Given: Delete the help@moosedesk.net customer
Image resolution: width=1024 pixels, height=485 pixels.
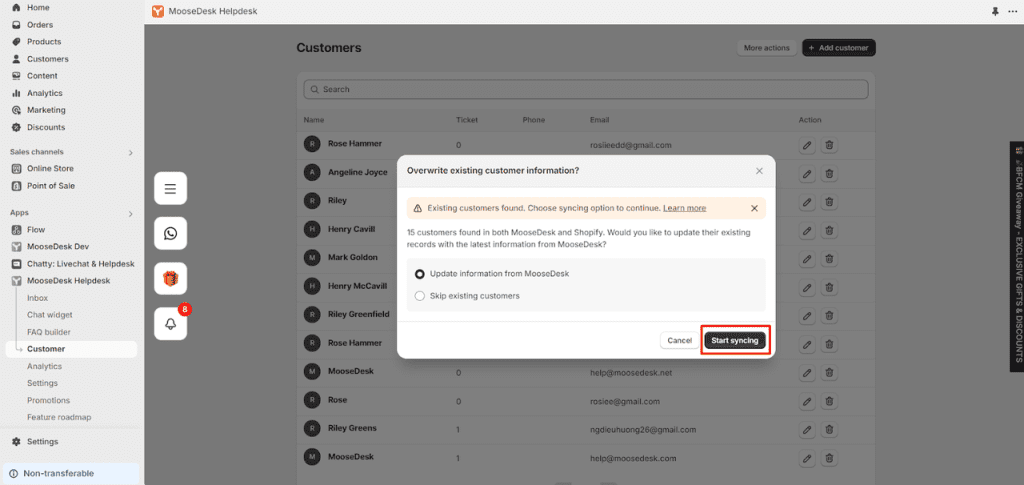Looking at the screenshot, I should [829, 373].
